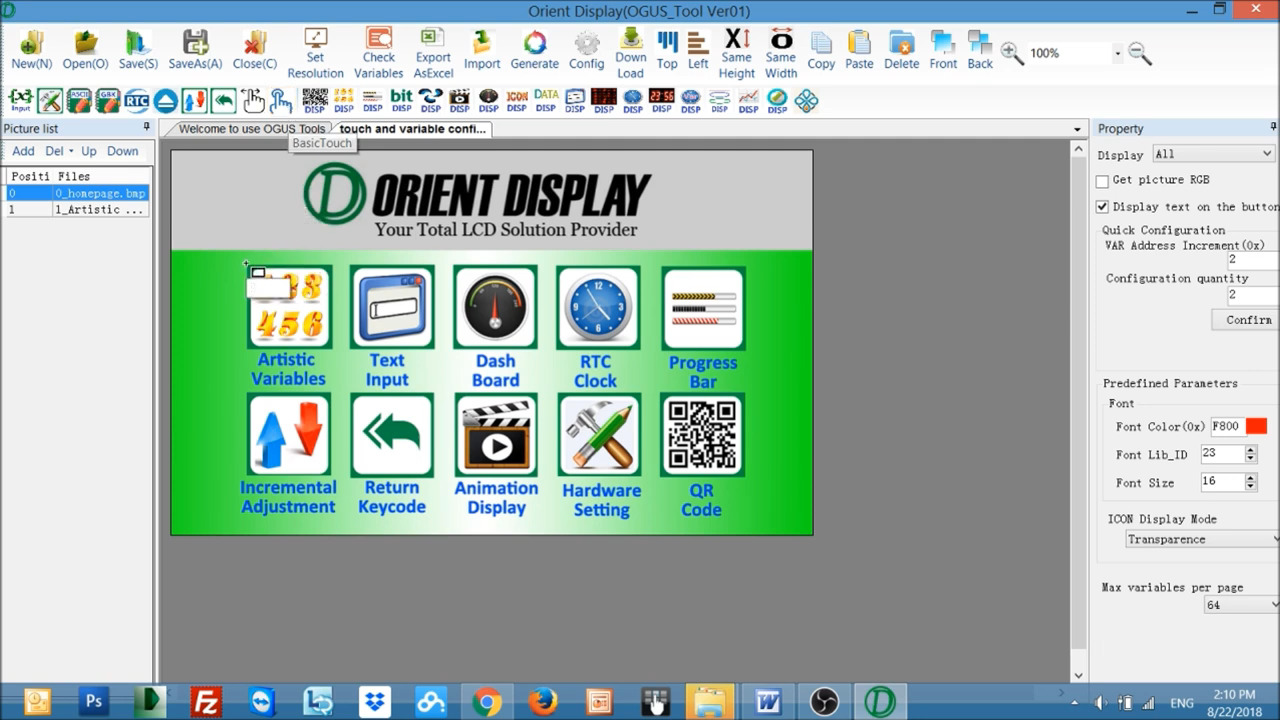Apply Same Height to selection
The height and width of the screenshot is (720, 1280).
coord(737,53)
